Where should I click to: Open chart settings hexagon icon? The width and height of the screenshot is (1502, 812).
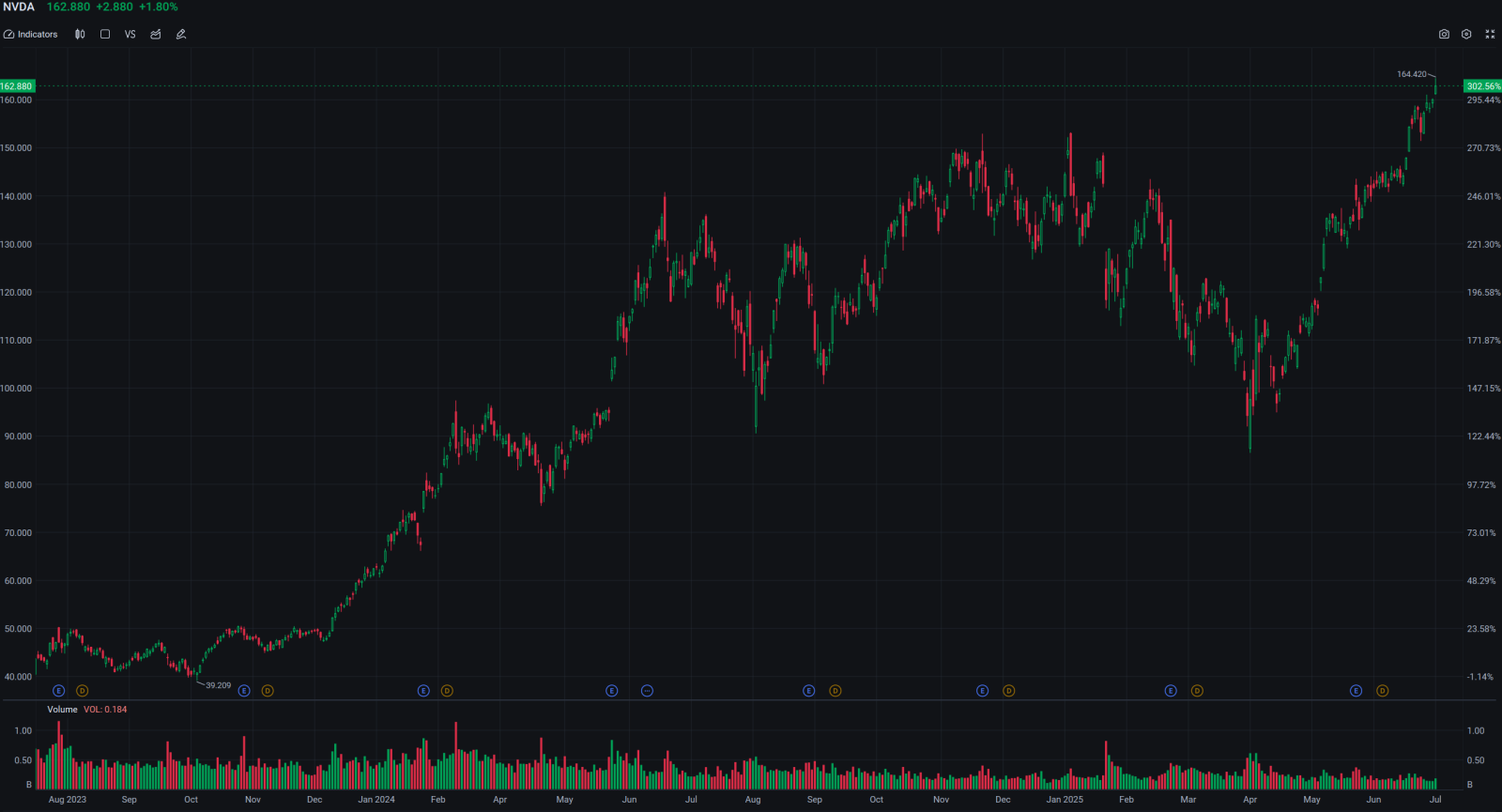tap(1466, 34)
